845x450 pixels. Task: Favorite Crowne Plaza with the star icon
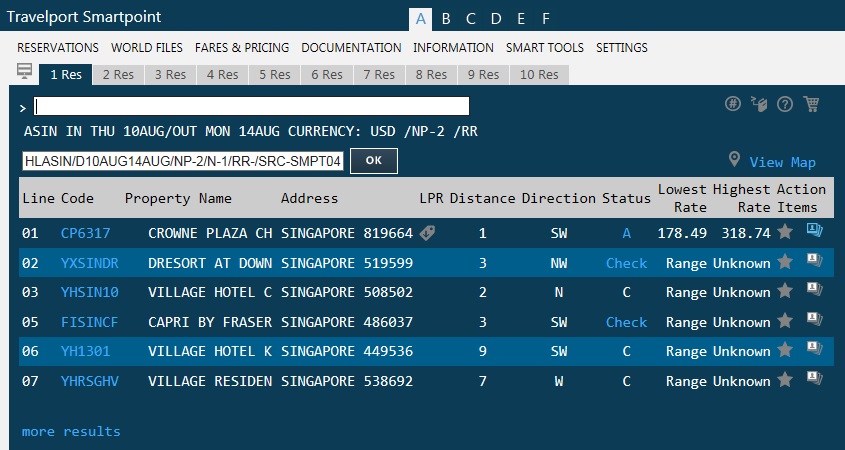785,232
